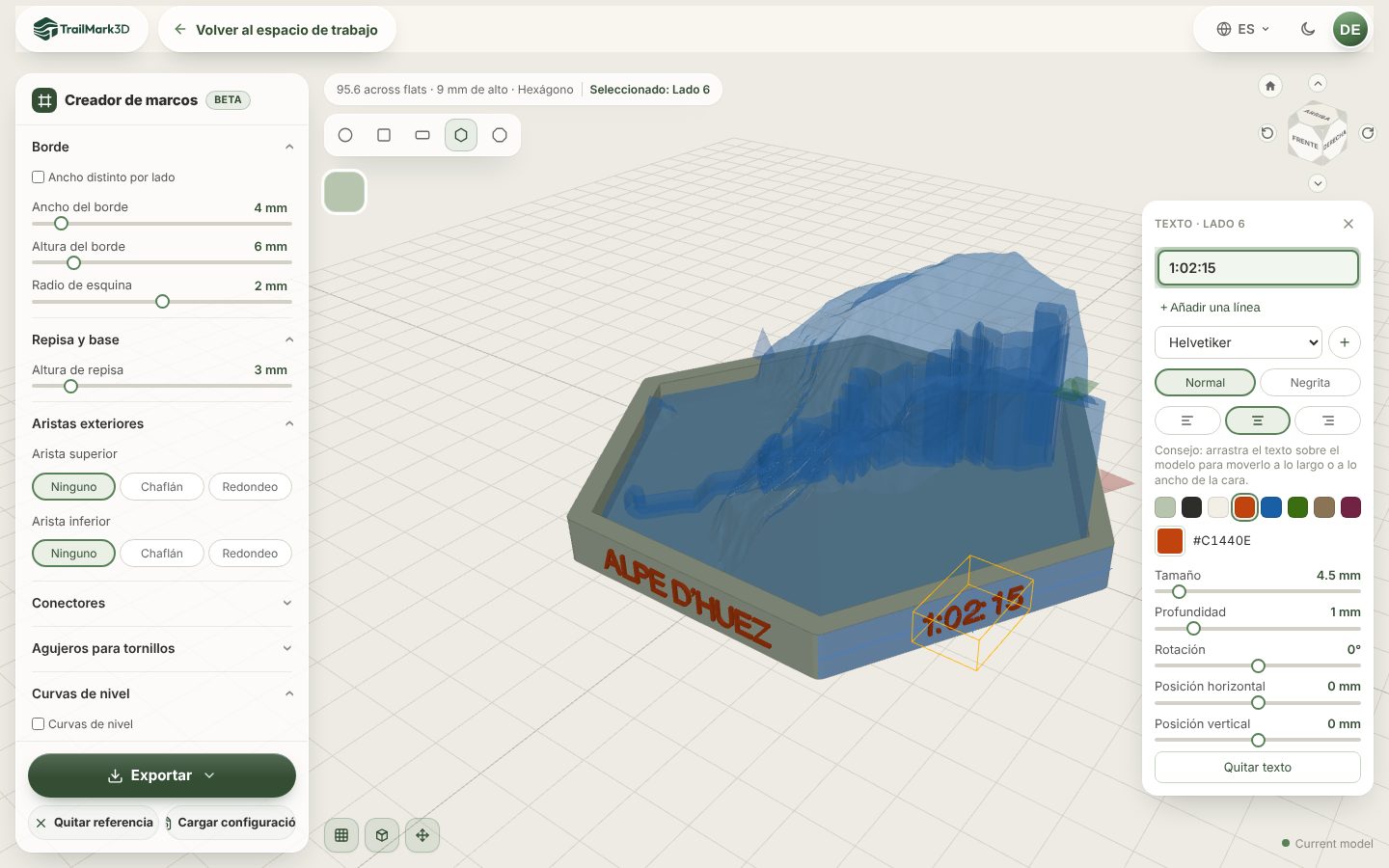The width and height of the screenshot is (1389, 868).
Task: Click the 'Current model' status indicator
Action: coord(1327,844)
